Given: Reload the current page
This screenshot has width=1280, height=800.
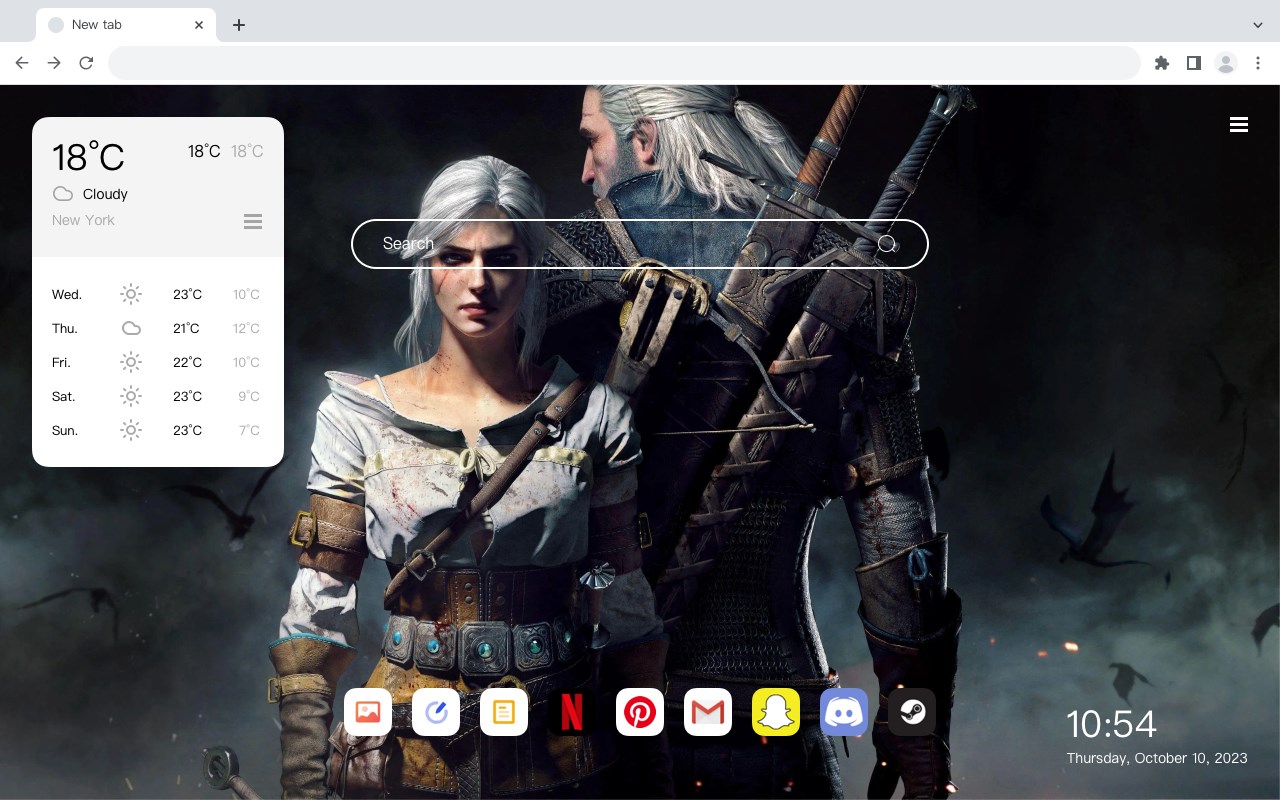Looking at the screenshot, I should (x=86, y=63).
